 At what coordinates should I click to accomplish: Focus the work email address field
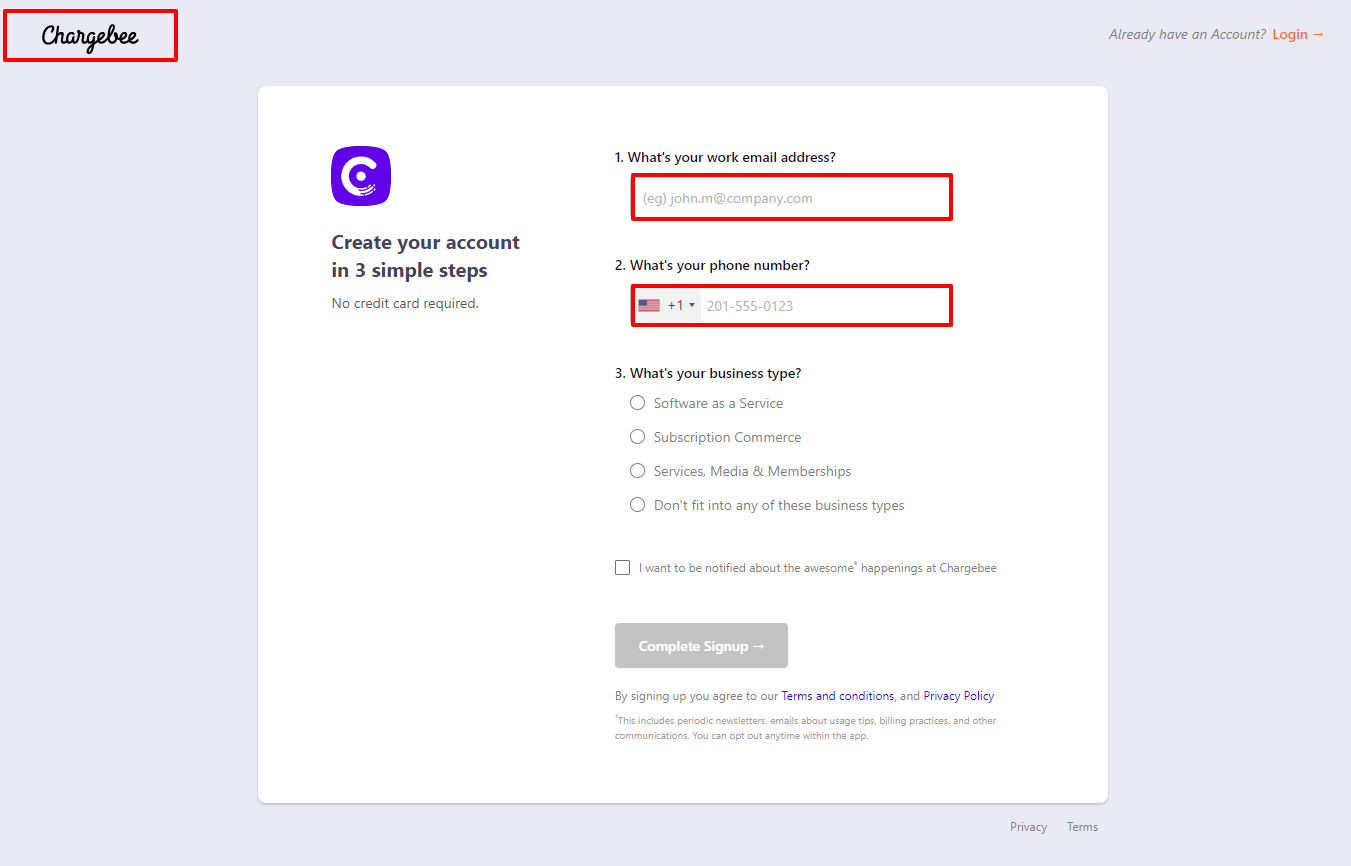point(791,198)
